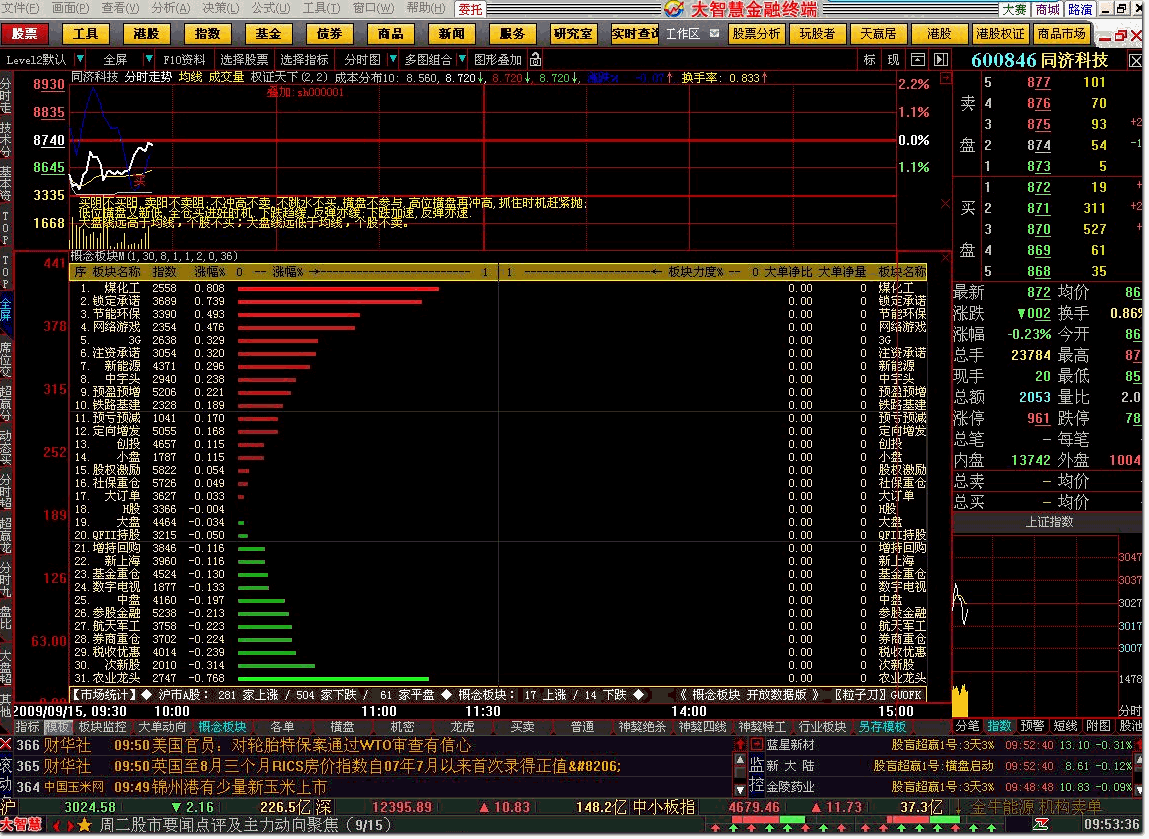
Task: Open the 帮助(H) menu
Action: [x=425, y=8]
